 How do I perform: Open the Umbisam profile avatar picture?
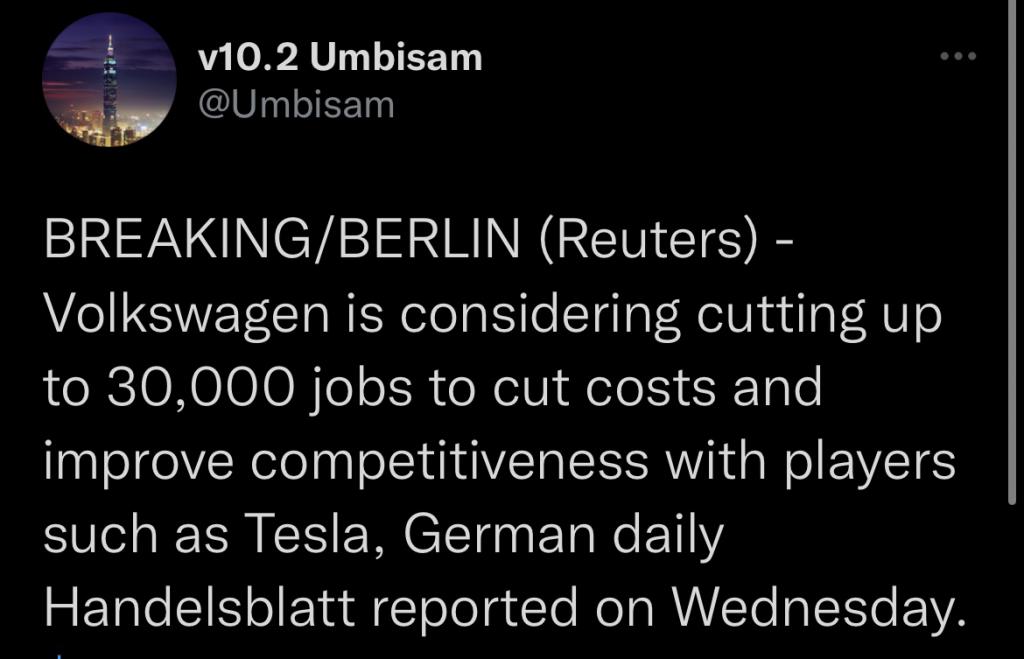[x=109, y=80]
